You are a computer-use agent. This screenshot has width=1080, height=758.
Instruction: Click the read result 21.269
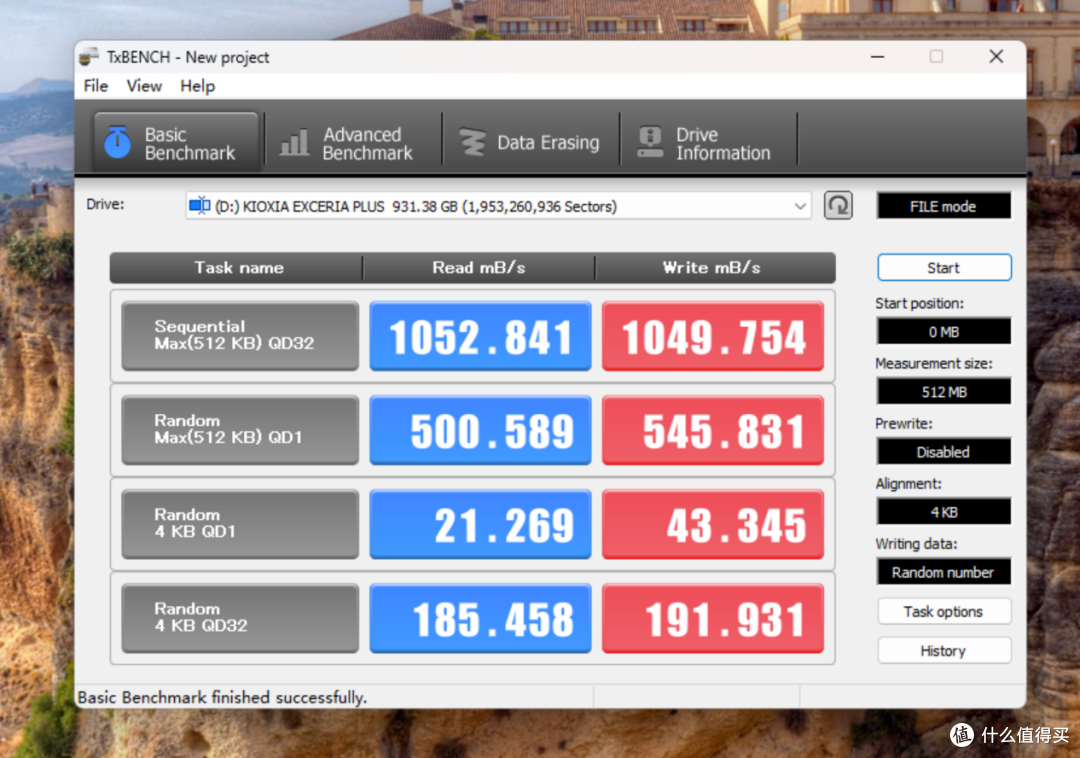tap(480, 524)
